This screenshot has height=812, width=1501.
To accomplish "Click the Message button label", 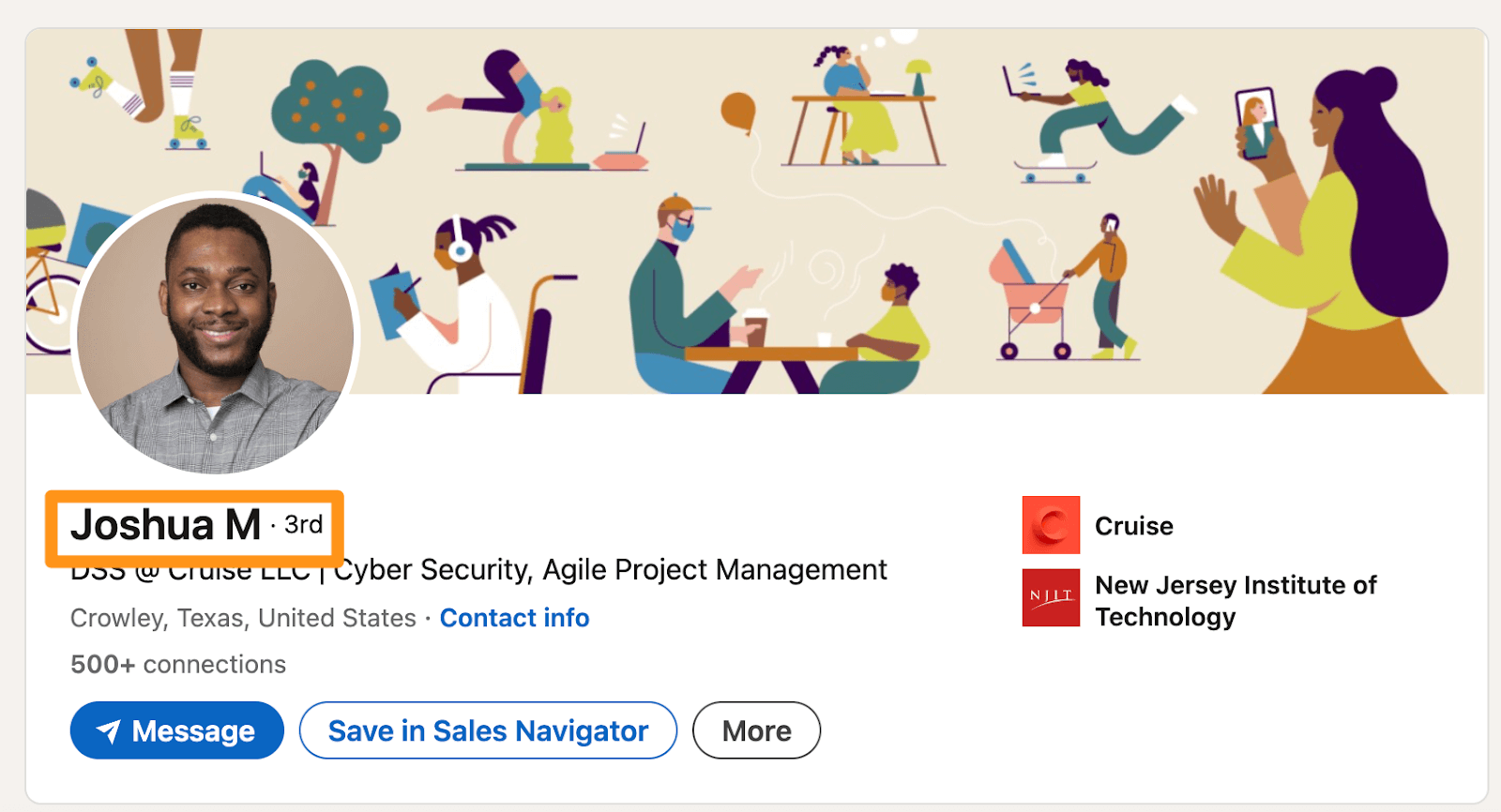I will point(193,730).
